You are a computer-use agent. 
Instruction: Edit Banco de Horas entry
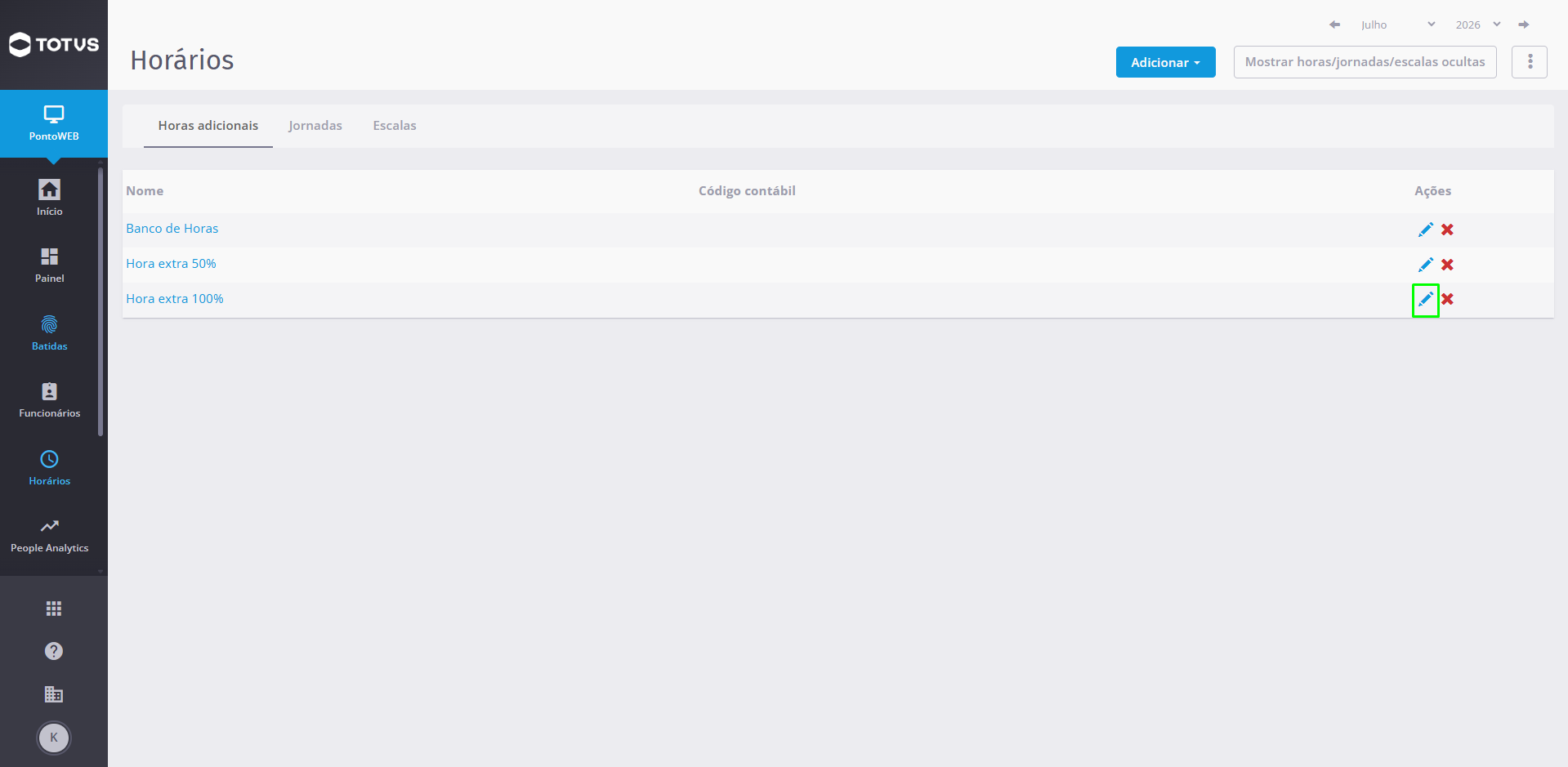point(1426,230)
